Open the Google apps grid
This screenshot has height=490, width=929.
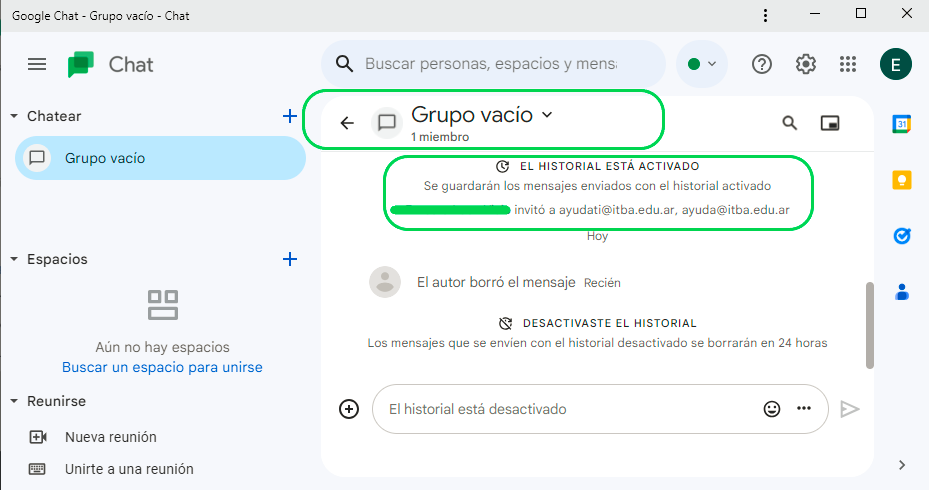(x=848, y=64)
